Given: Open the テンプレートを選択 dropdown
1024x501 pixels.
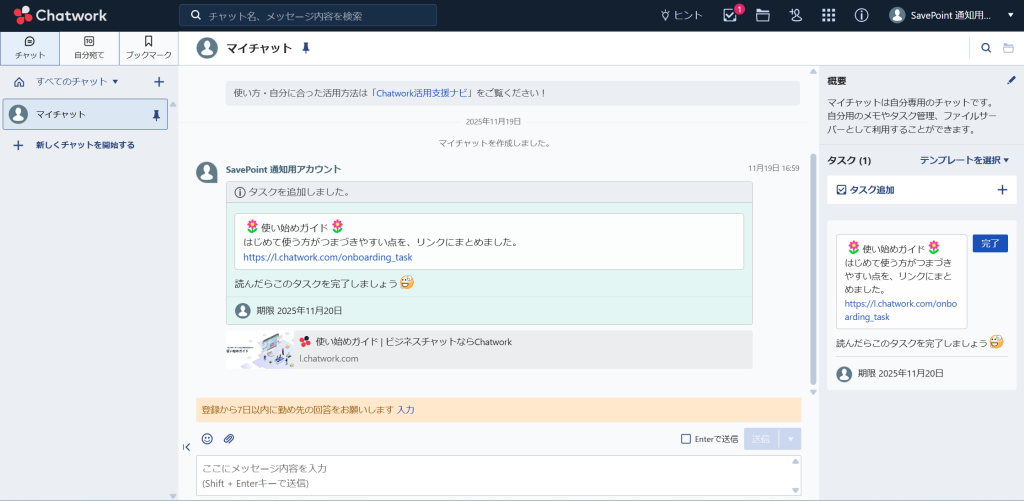Looking at the screenshot, I should (x=964, y=160).
